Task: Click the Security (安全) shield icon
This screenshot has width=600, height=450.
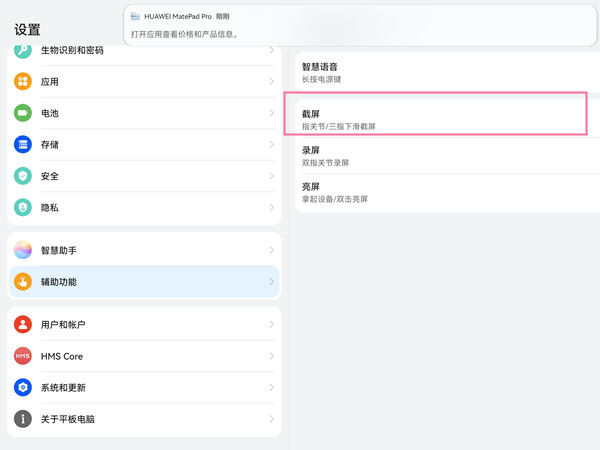Action: pos(23,176)
